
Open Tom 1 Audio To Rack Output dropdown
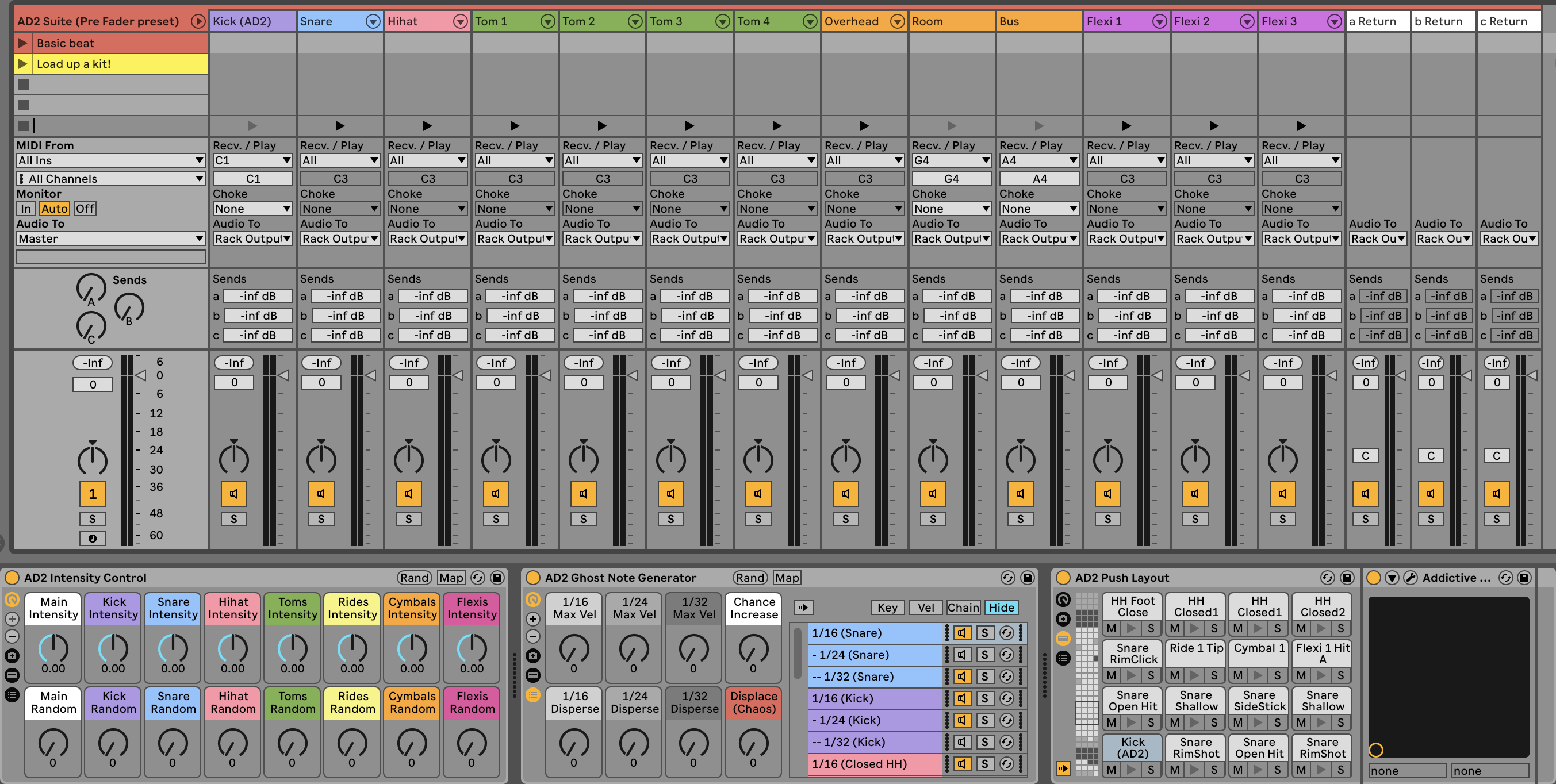[515, 238]
